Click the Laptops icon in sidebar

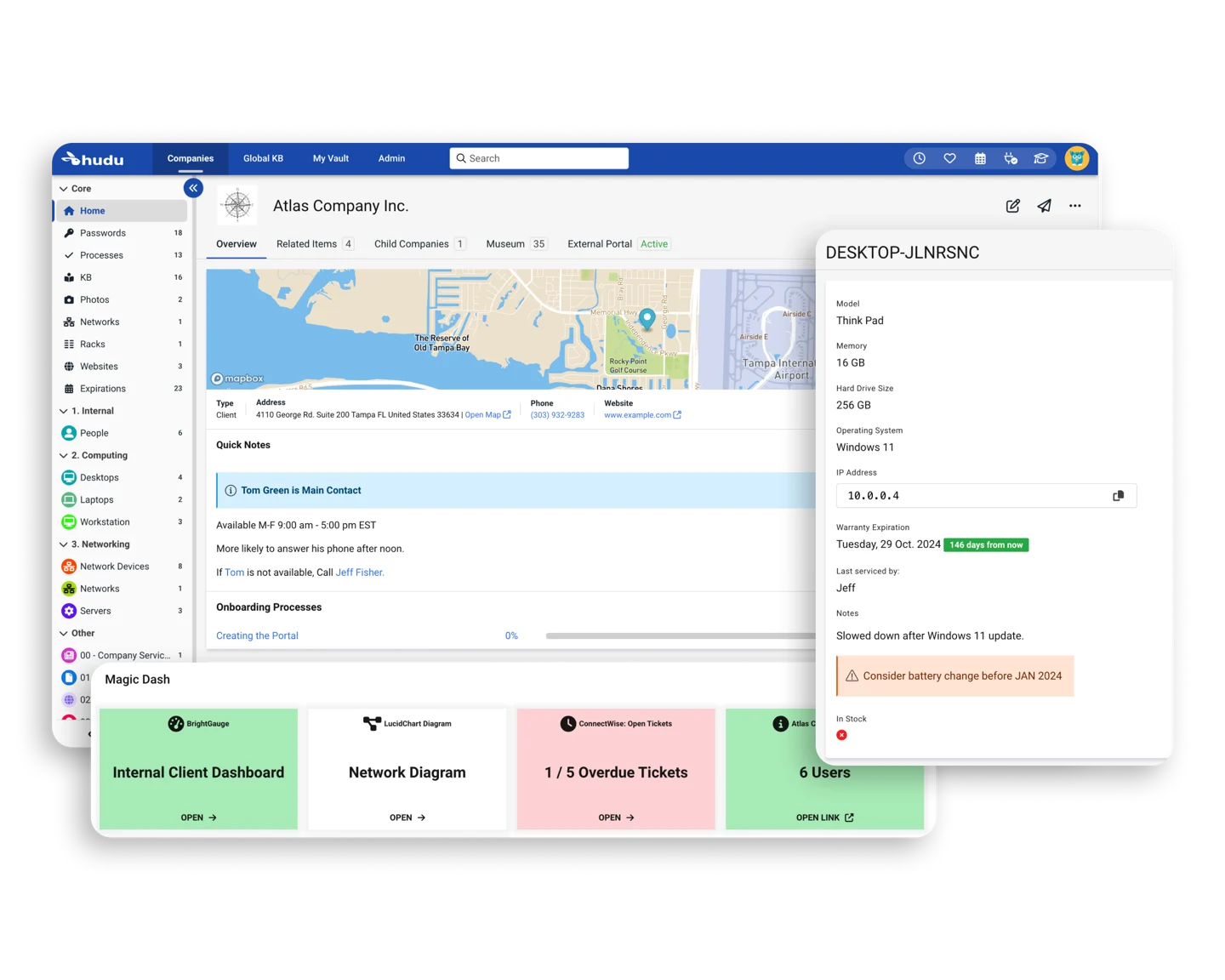[69, 500]
